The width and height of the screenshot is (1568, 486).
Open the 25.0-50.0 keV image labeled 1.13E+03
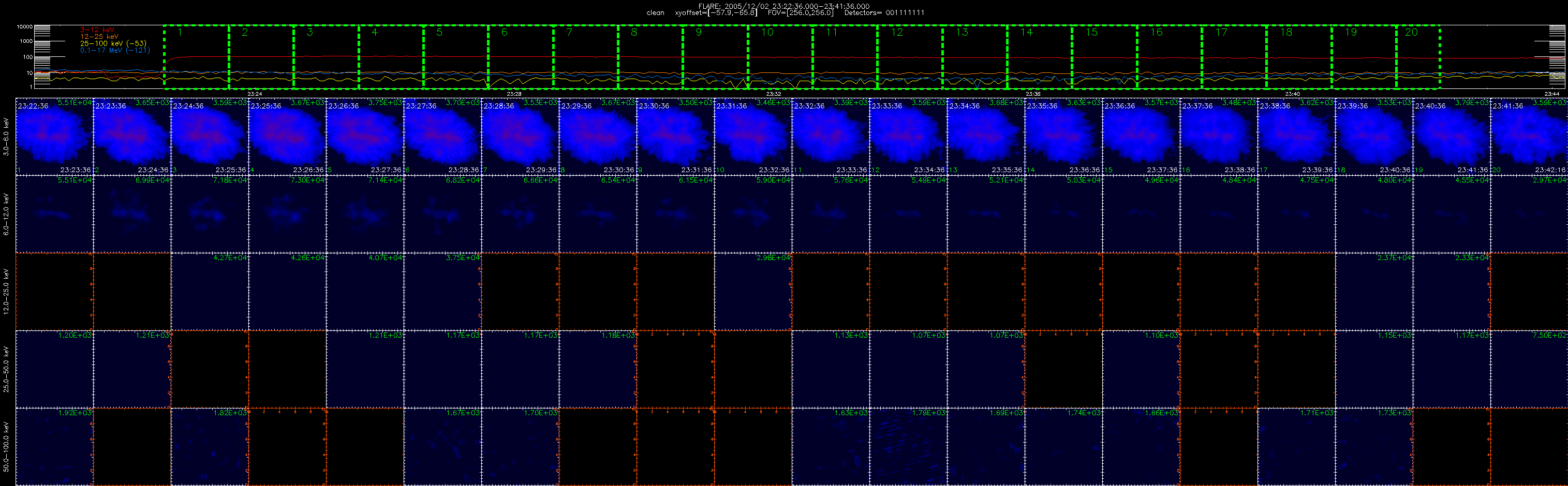[830, 369]
